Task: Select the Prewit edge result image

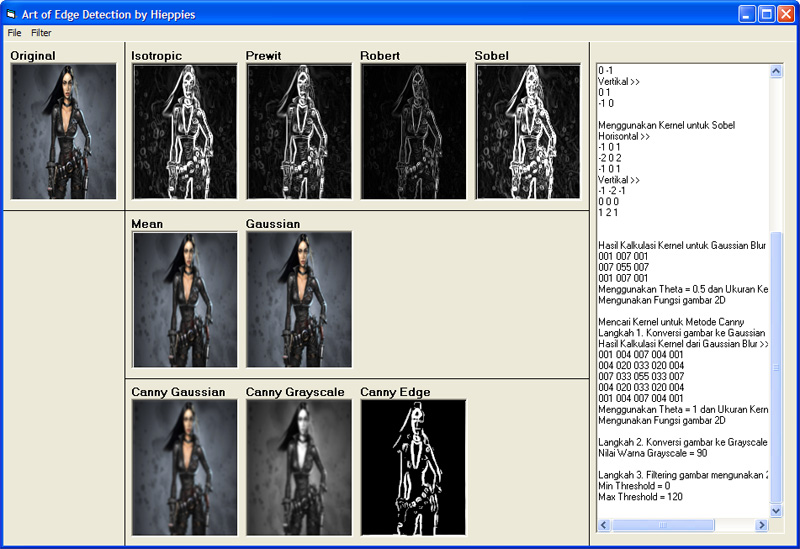Action: tap(299, 131)
